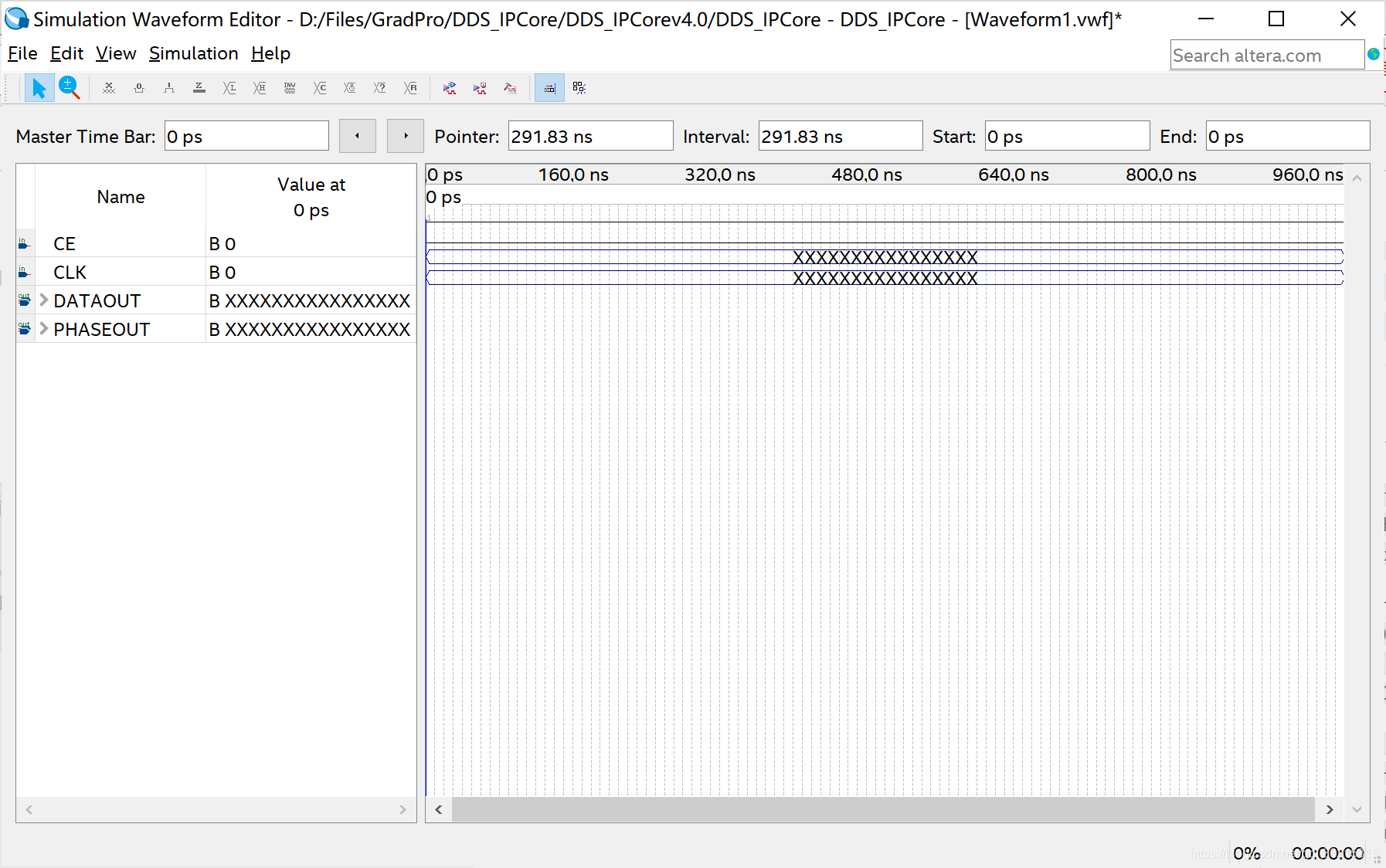Click the Master Time Bar field
The width and height of the screenshot is (1386, 868).
tap(246, 136)
